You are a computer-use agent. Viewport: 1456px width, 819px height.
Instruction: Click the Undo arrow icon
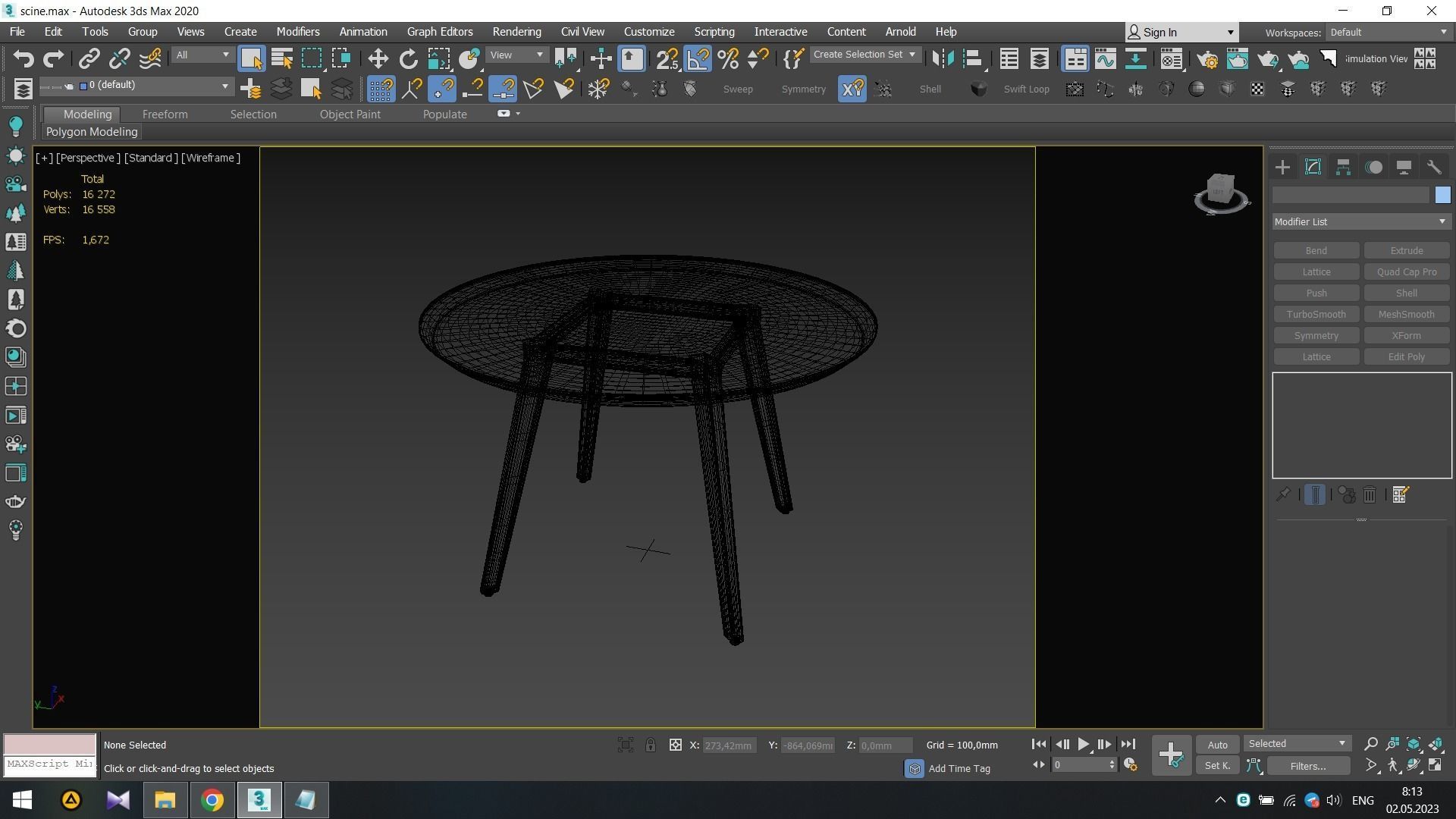[24, 58]
